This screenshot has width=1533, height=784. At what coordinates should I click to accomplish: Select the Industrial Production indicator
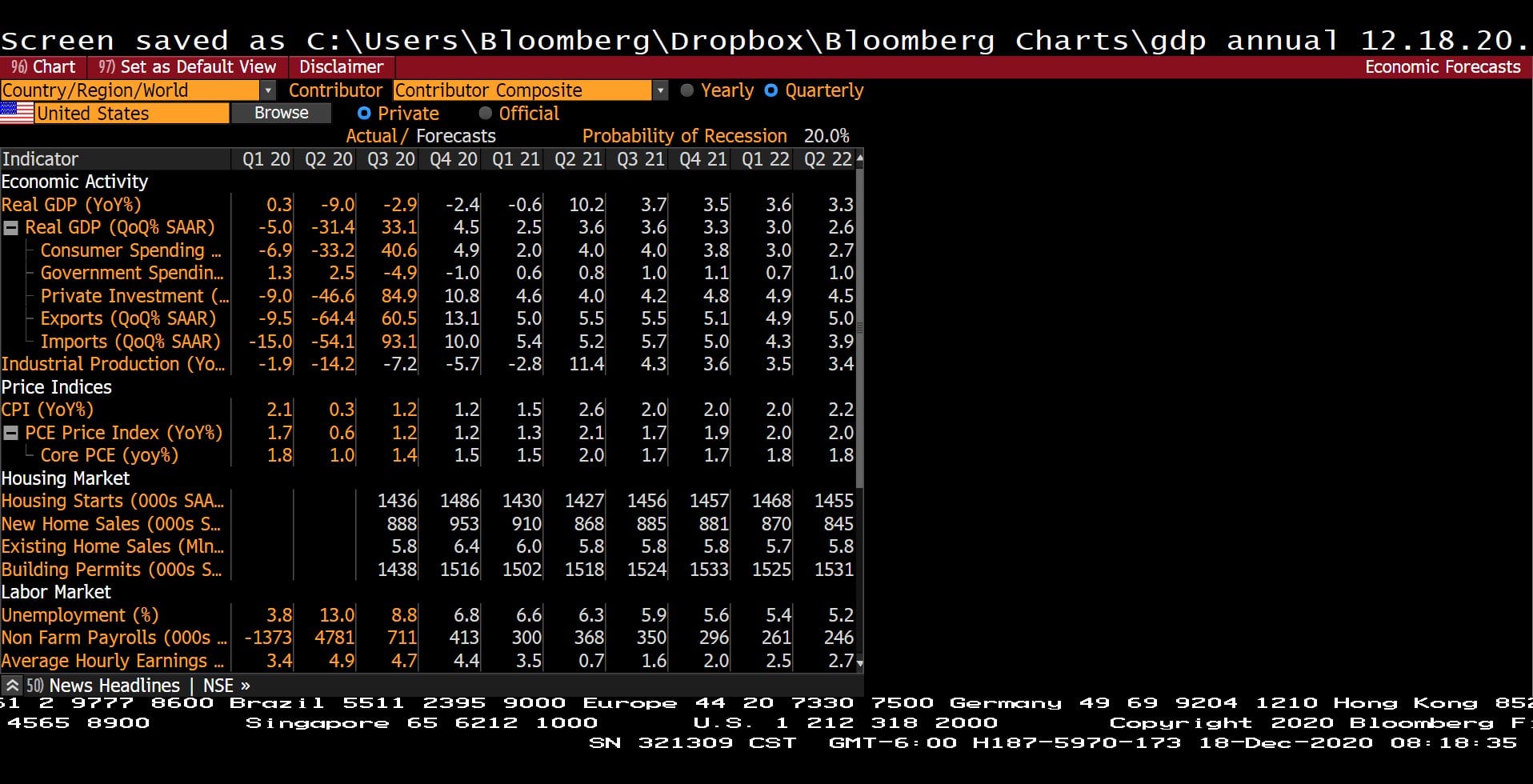tap(113, 364)
